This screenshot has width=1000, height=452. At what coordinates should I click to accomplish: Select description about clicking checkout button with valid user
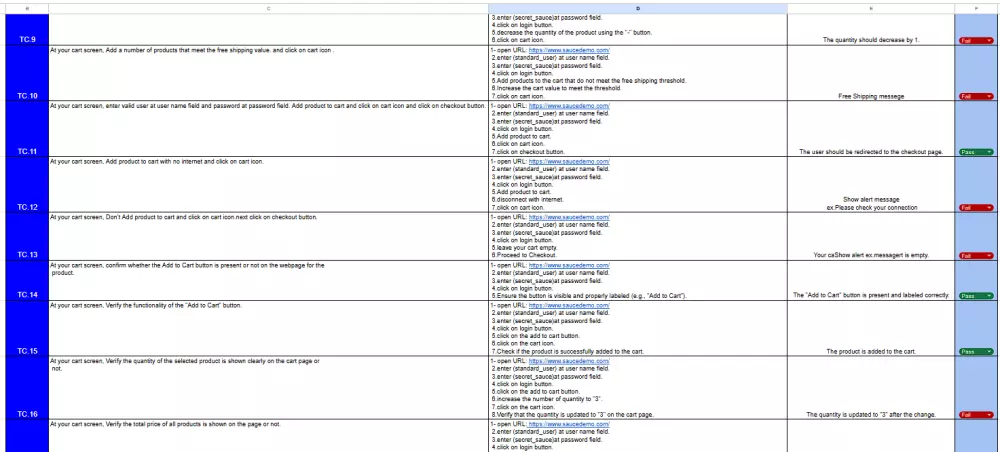coord(268,129)
